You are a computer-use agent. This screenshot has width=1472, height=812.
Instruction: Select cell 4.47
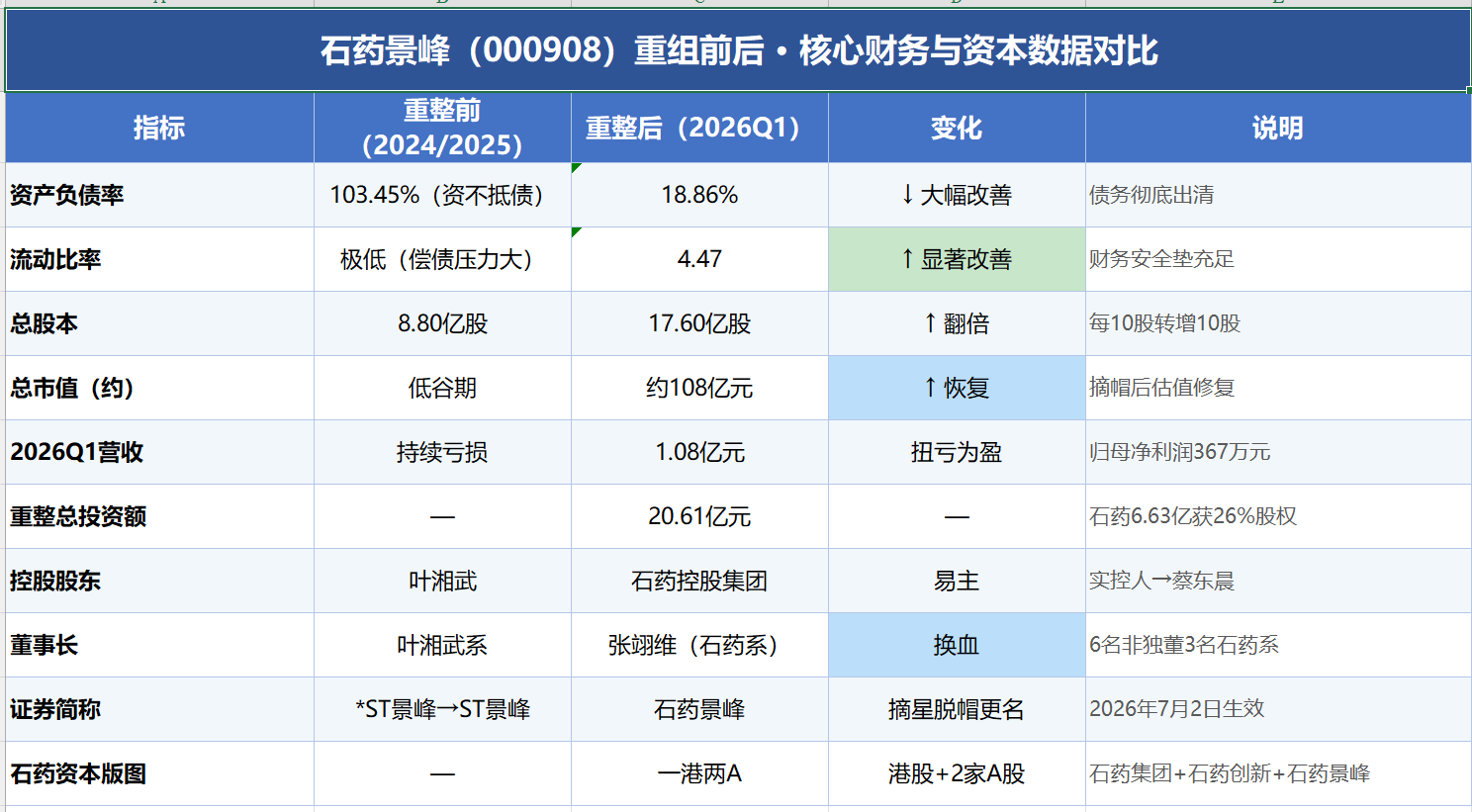tap(699, 259)
